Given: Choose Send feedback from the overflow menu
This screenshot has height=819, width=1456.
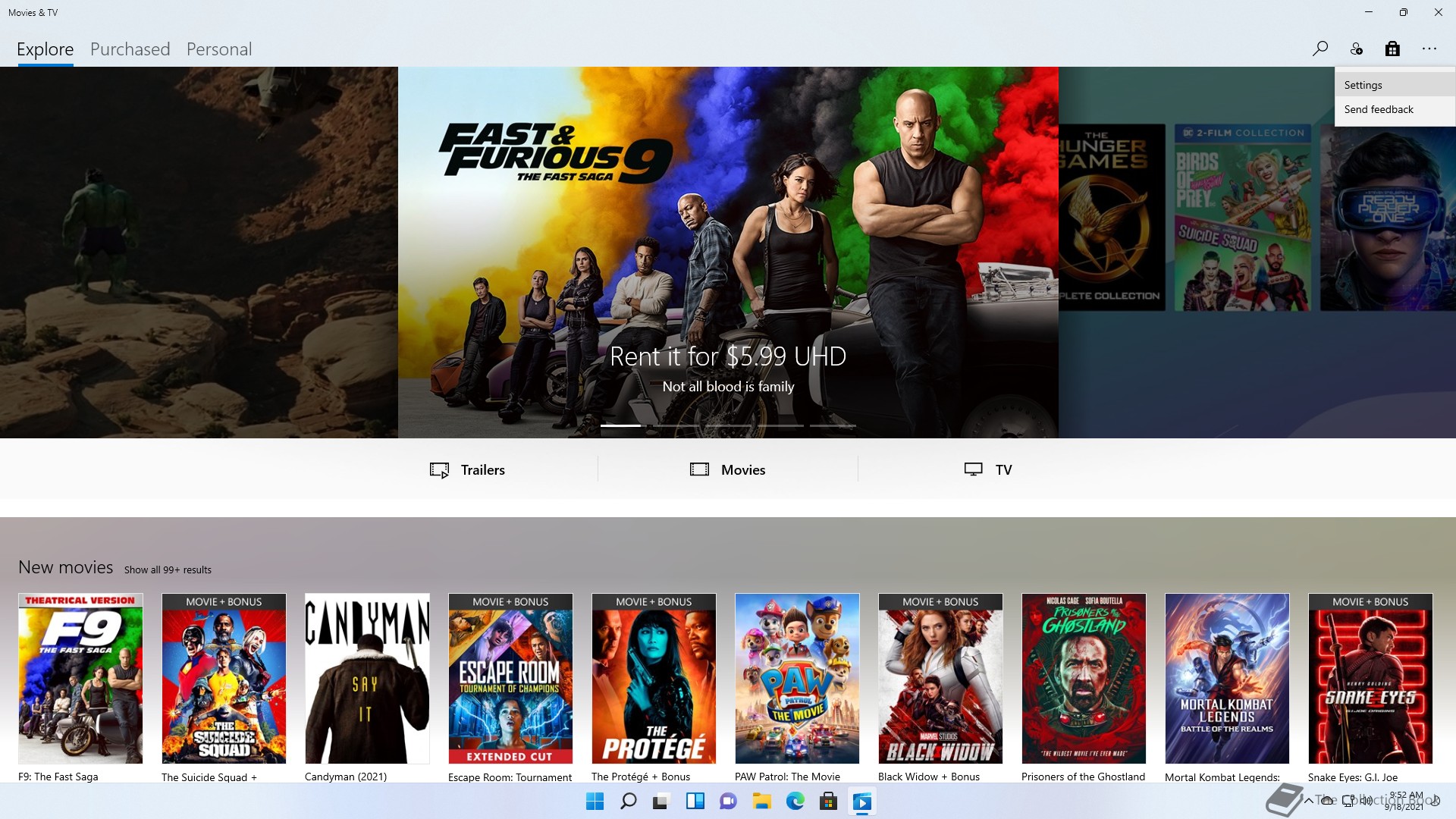Looking at the screenshot, I should [x=1395, y=109].
